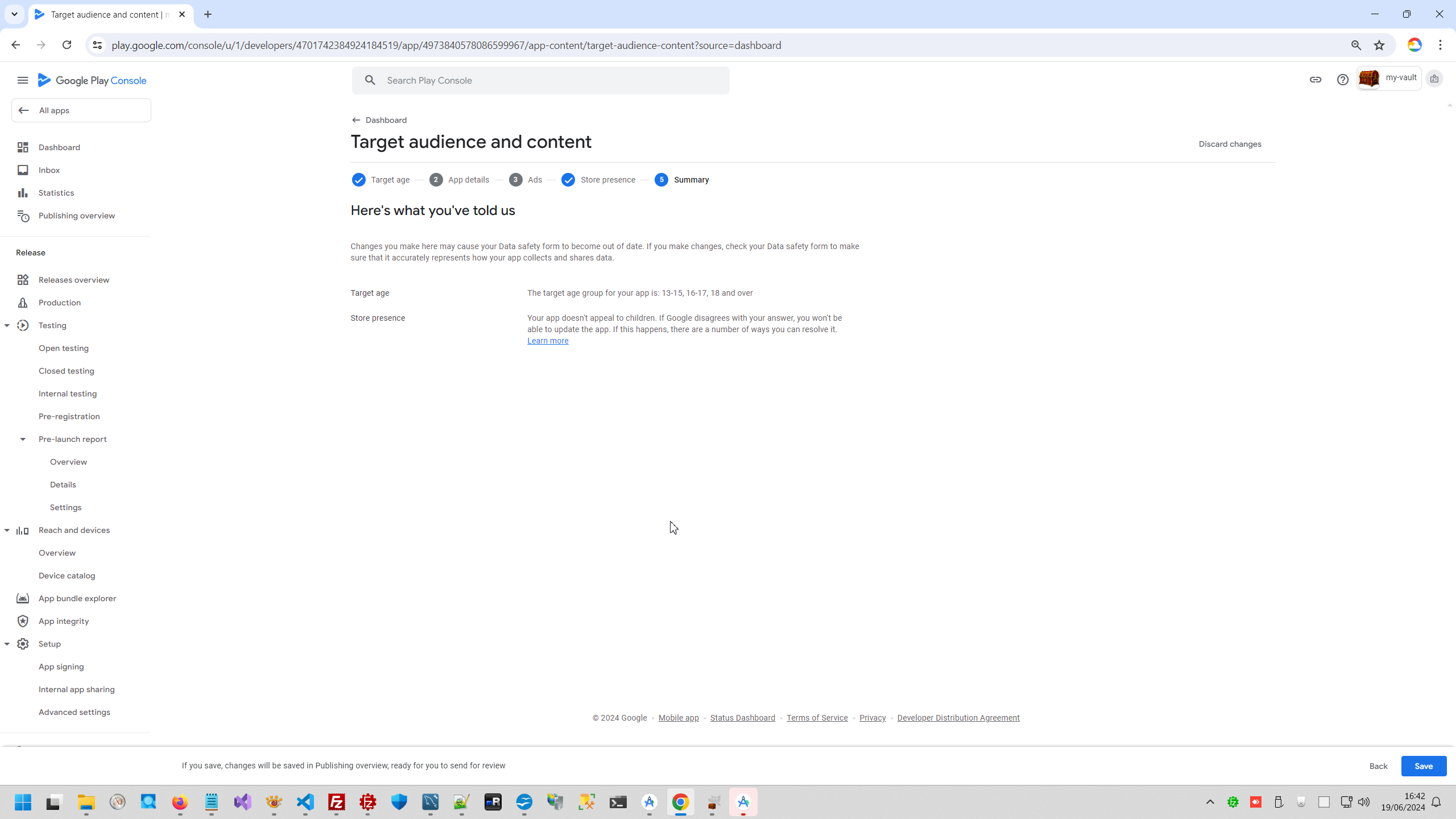Open App bundle explorer icon

pyautogui.click(x=23, y=598)
